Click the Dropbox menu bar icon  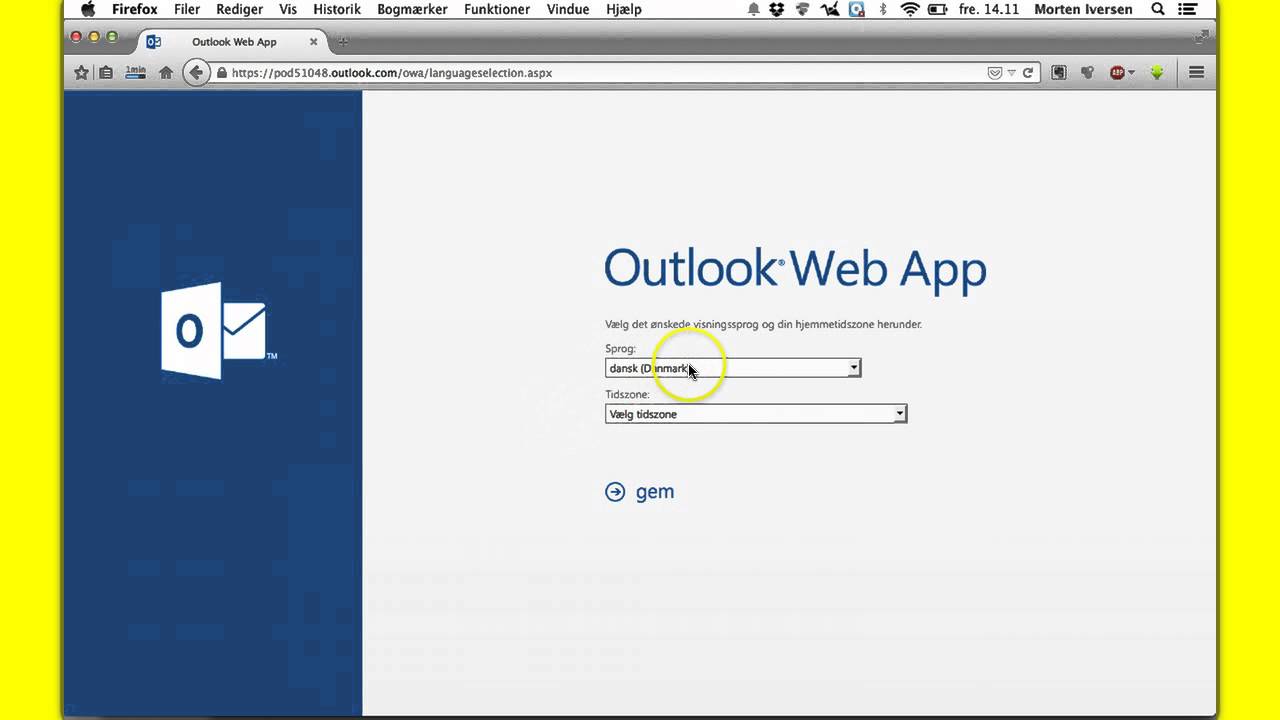777,9
